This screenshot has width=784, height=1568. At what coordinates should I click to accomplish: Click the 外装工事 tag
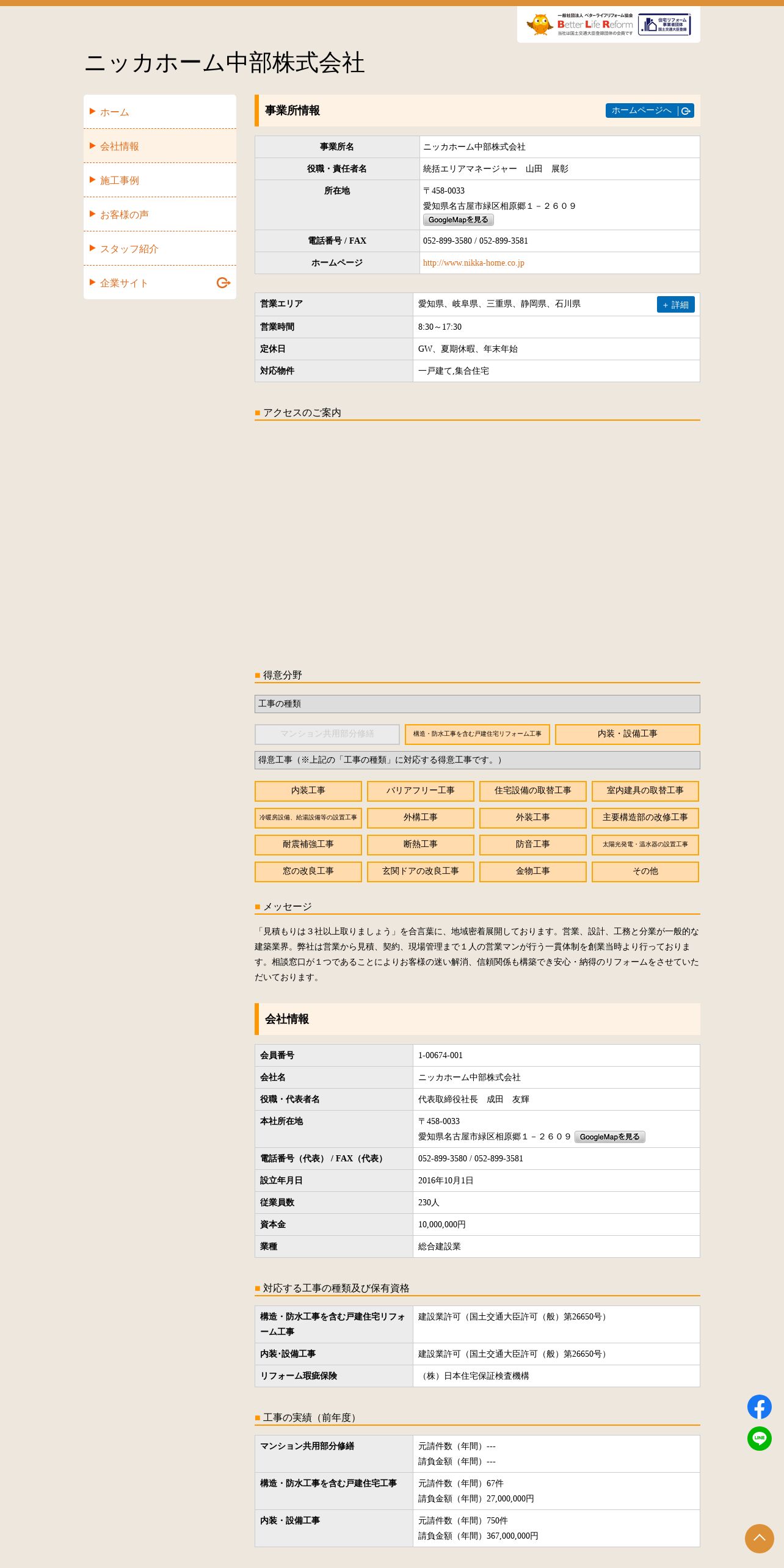tap(533, 818)
